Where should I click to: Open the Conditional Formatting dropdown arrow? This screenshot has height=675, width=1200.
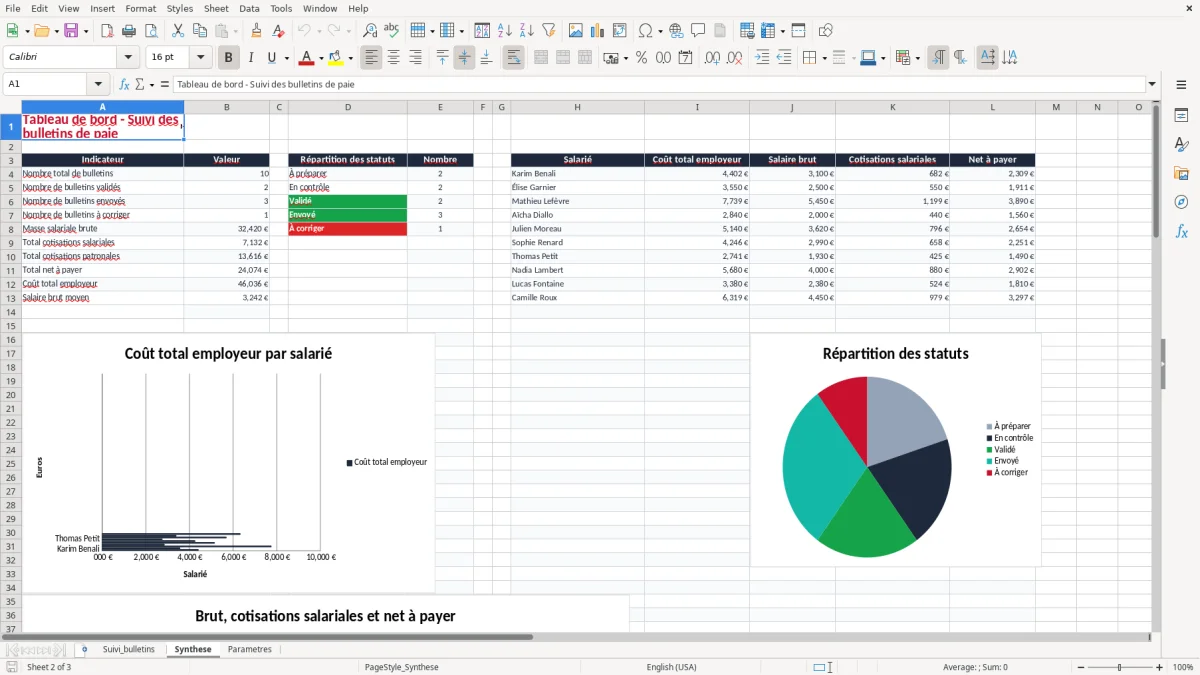coord(918,58)
